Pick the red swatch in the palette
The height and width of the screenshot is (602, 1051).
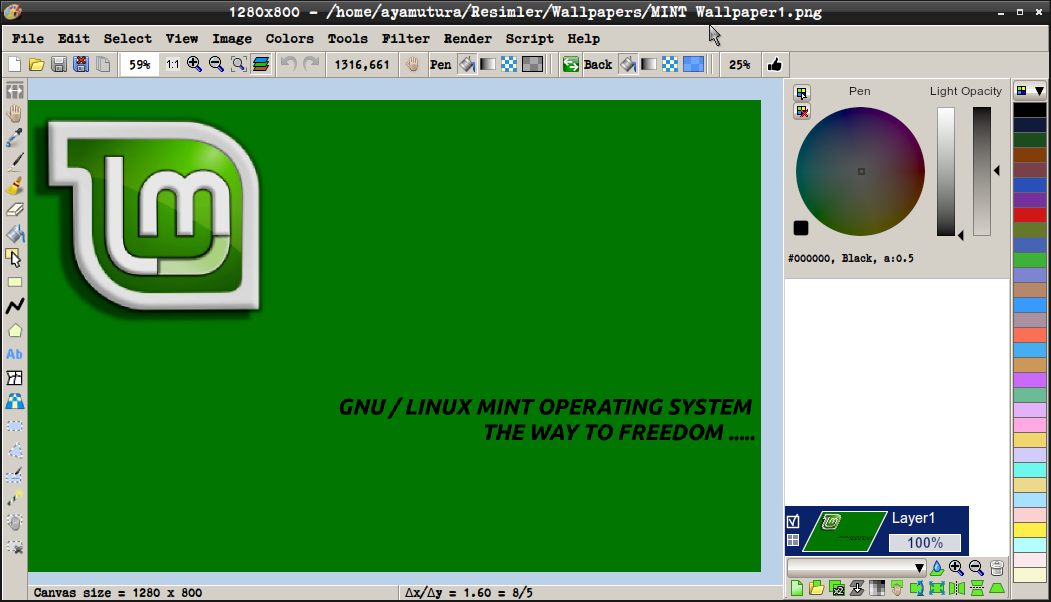tap(1030, 215)
